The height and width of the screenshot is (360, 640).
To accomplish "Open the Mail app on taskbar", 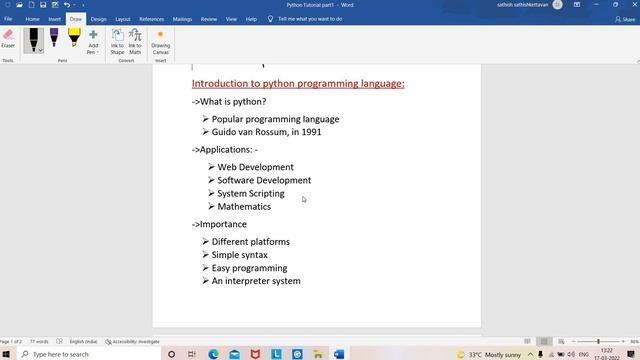I will [x=234, y=354].
